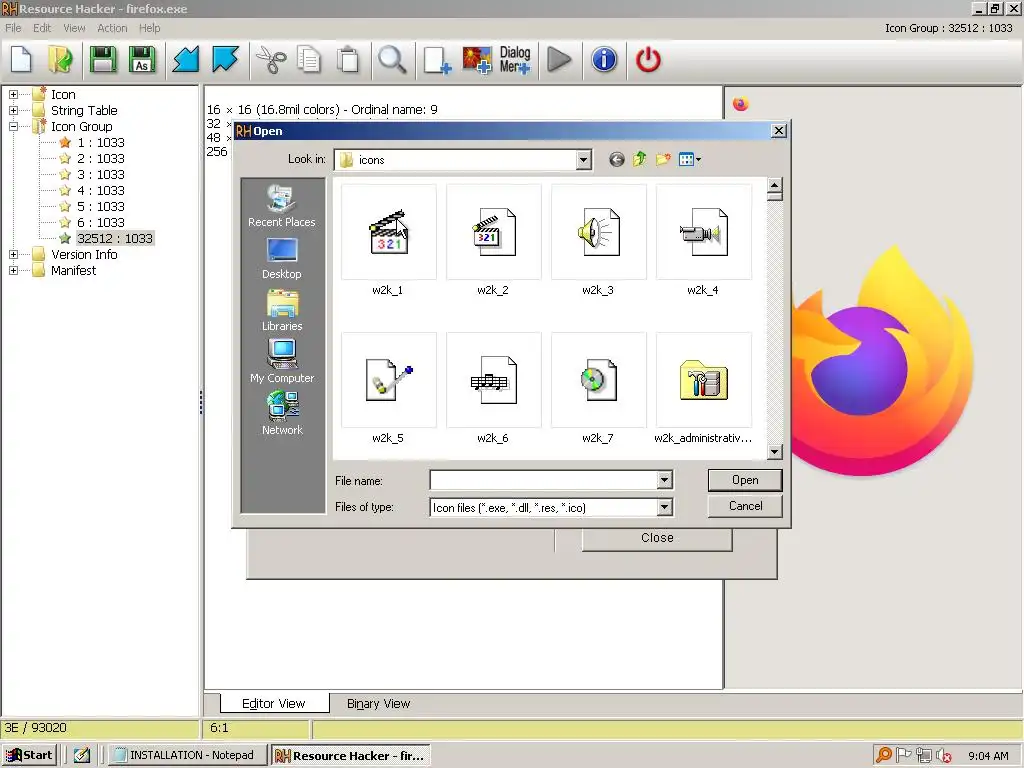Expand the String Table tree node
This screenshot has height=768, width=1024.
(13, 110)
